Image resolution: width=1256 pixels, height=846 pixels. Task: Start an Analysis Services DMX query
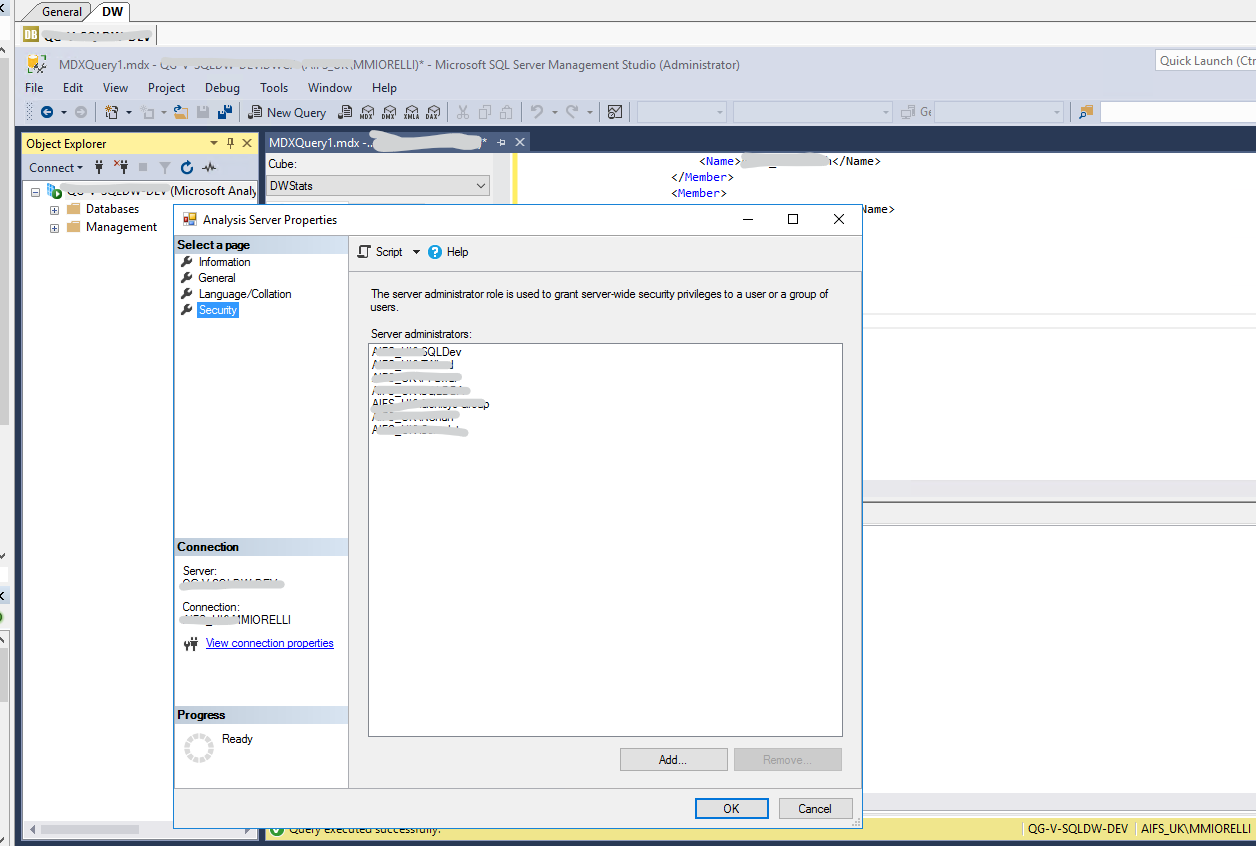pyautogui.click(x=389, y=112)
